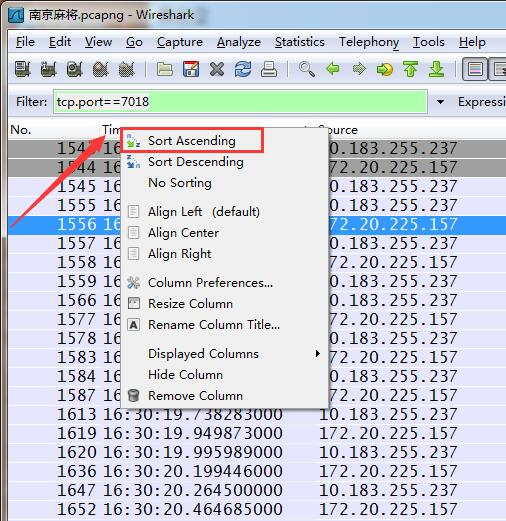Image resolution: width=506 pixels, height=521 pixels.
Task: Choose Align Right alignment option
Action: pos(179,254)
